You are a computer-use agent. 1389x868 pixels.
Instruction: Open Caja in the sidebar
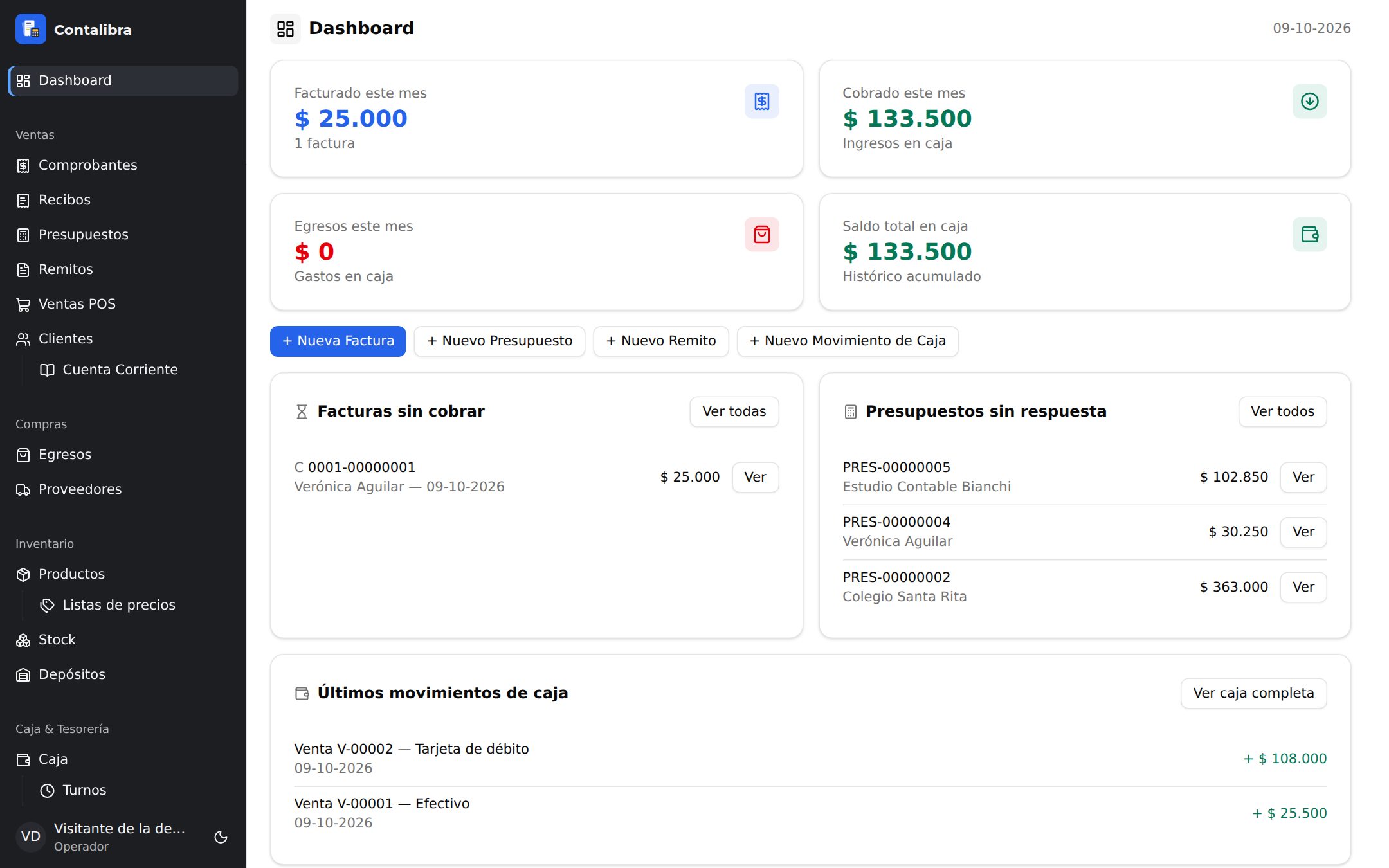tap(123, 759)
